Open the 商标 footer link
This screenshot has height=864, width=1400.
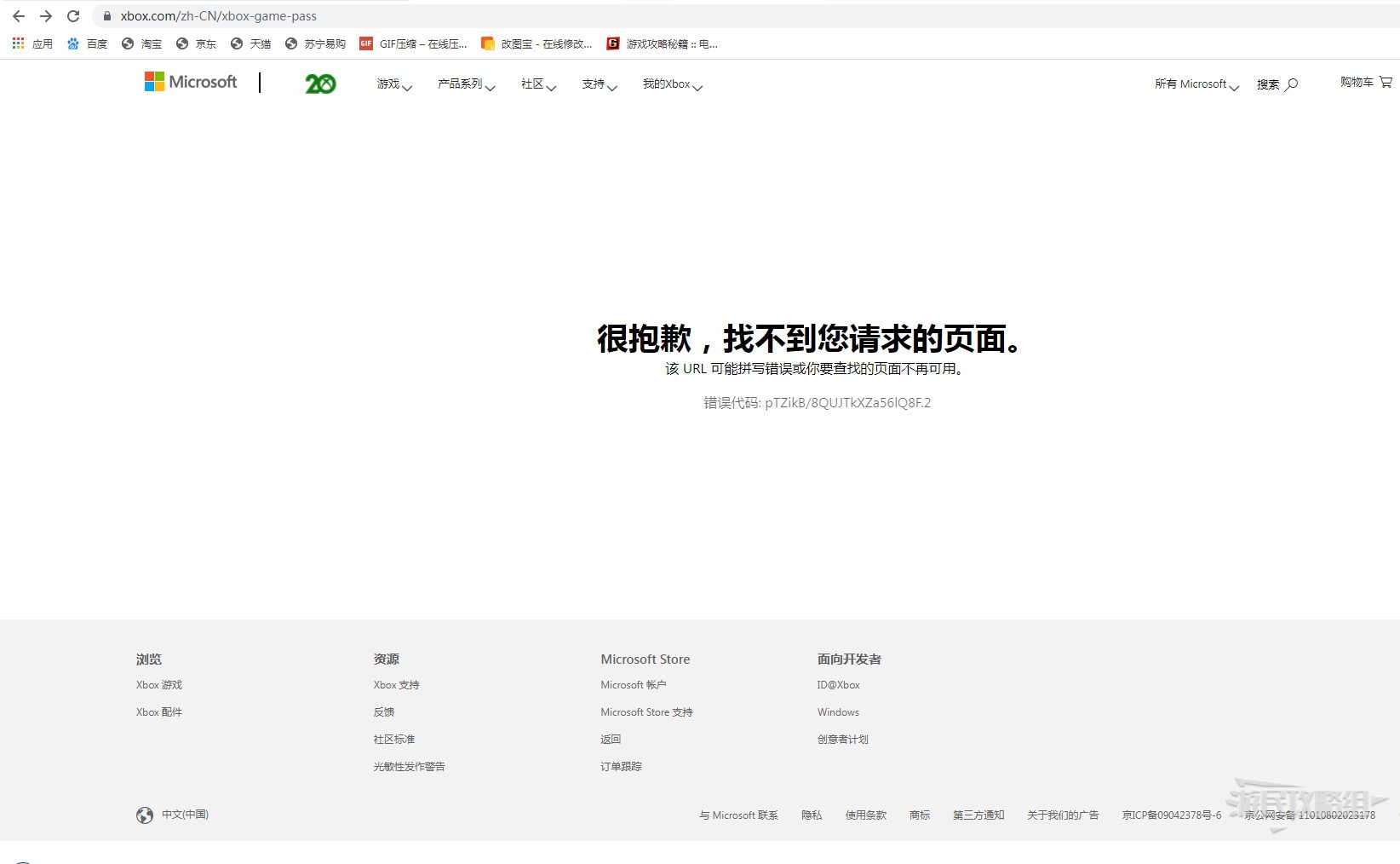tap(920, 815)
